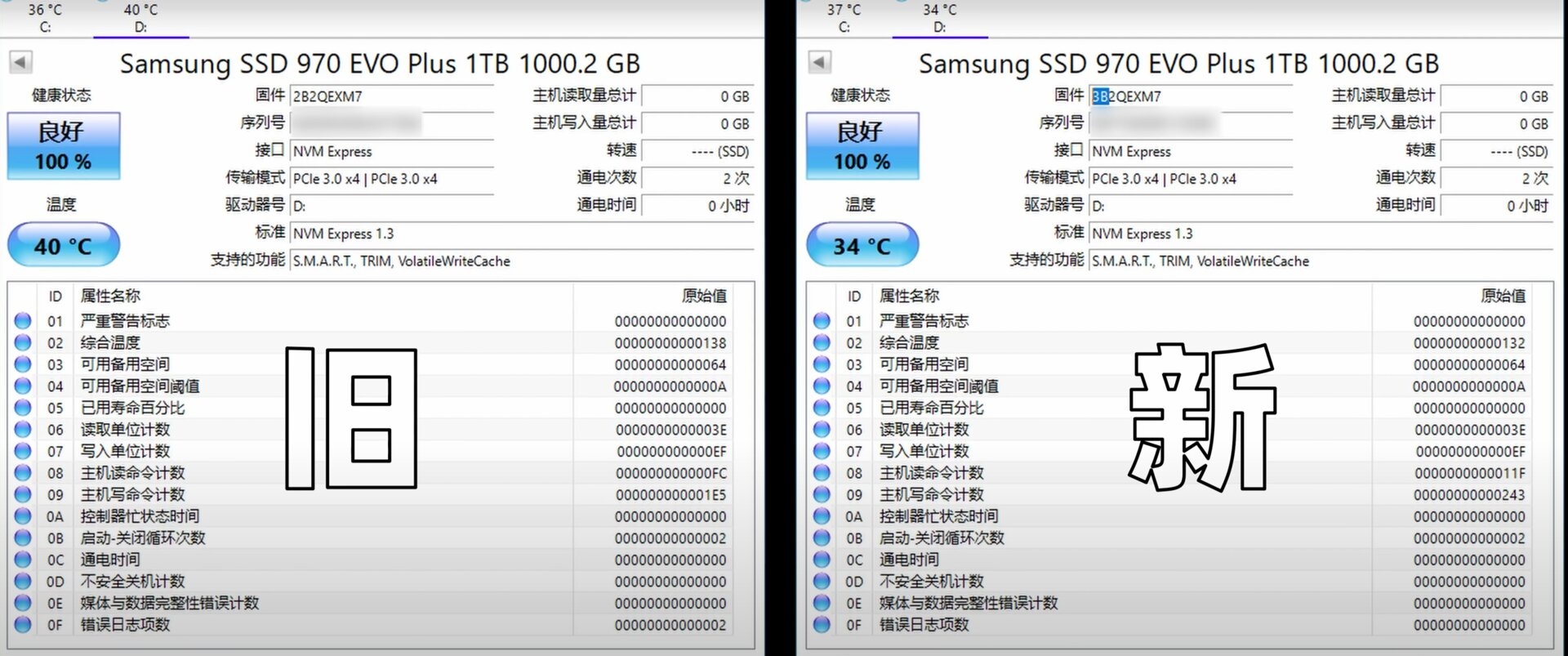1568x656 pixels.
Task: Click the 良好 100 % health button in the left window
Action: [x=64, y=146]
